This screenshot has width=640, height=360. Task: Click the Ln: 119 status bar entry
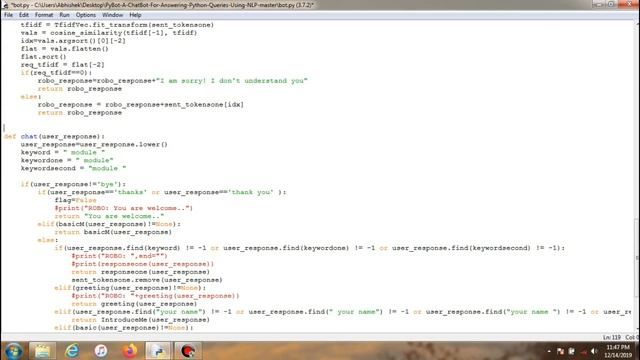pyautogui.click(x=611, y=337)
